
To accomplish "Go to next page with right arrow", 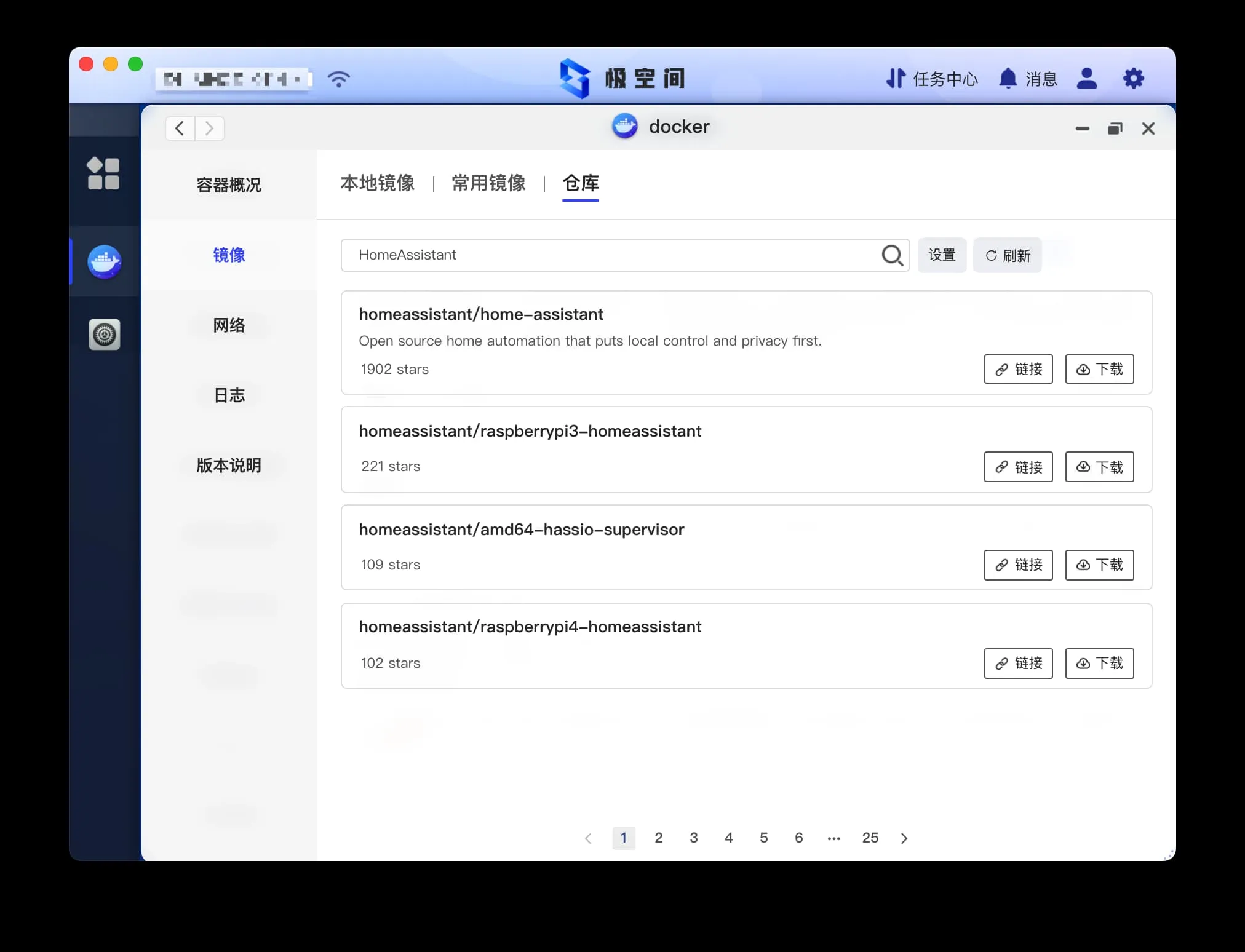I will [x=904, y=838].
